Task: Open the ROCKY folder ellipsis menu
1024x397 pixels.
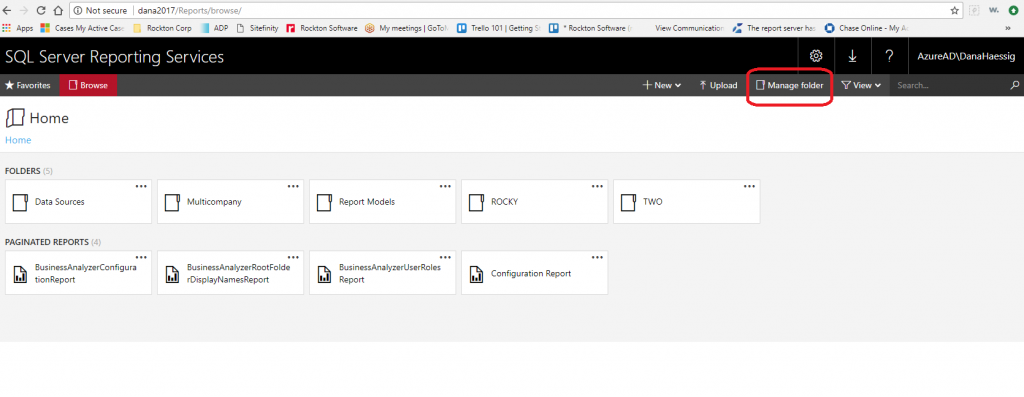Action: coord(598,186)
